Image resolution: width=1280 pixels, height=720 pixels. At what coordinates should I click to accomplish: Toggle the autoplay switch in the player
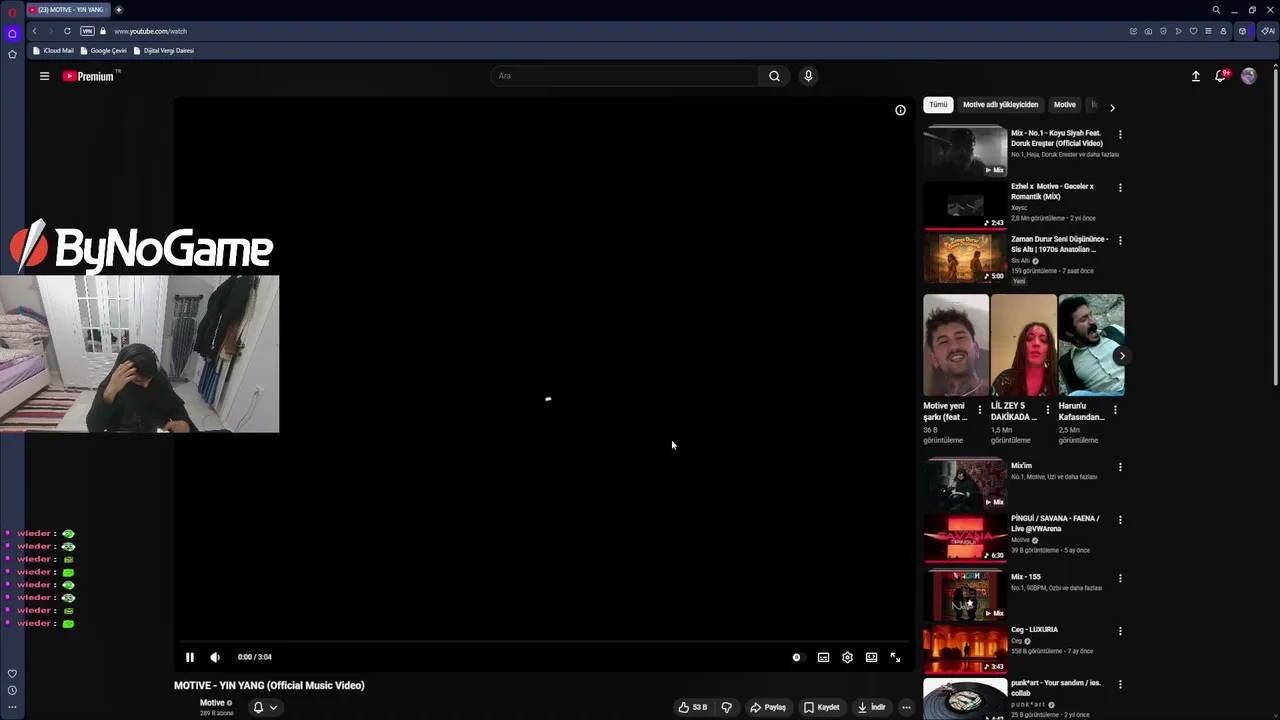[x=796, y=657]
